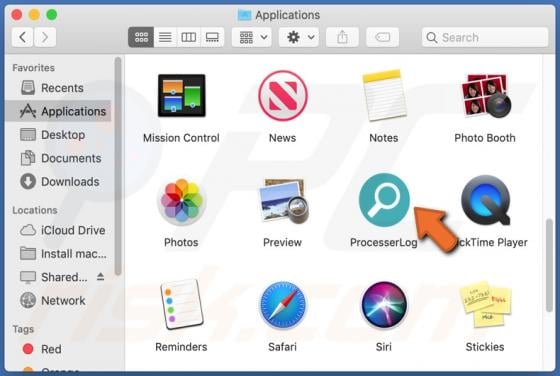560x376 pixels.
Task: Focus the Search field
Action: coord(485,37)
